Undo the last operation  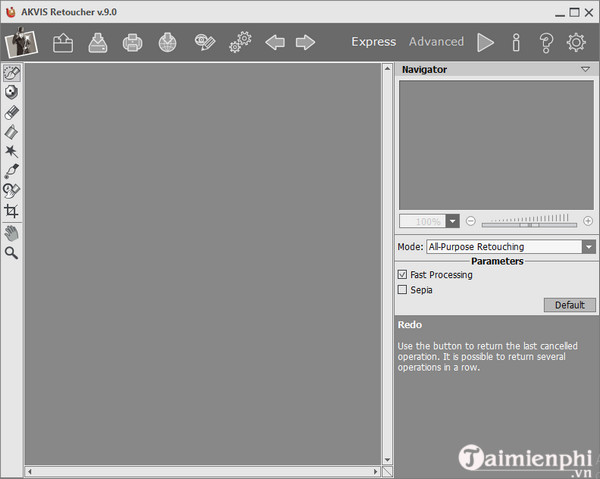[x=275, y=42]
